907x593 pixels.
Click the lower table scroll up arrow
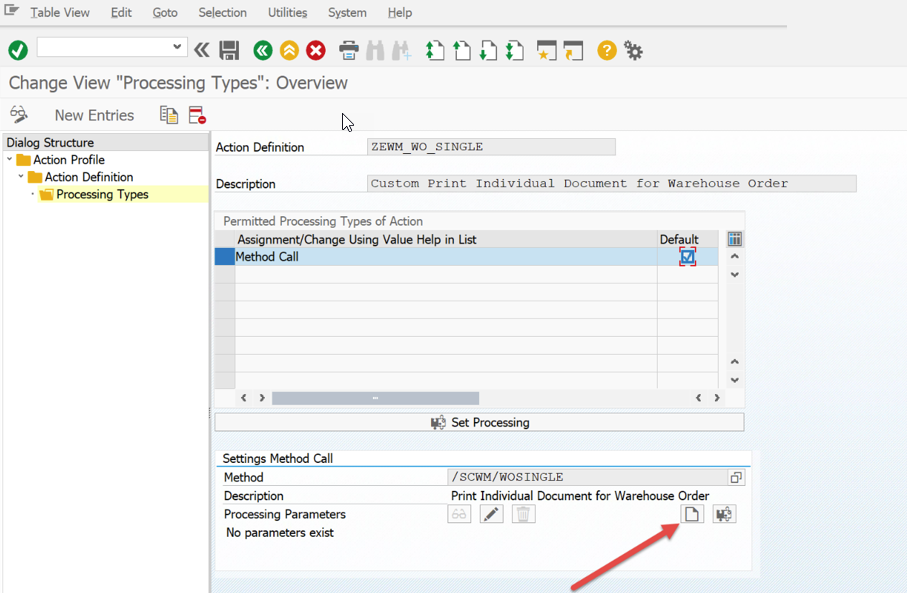[735, 362]
